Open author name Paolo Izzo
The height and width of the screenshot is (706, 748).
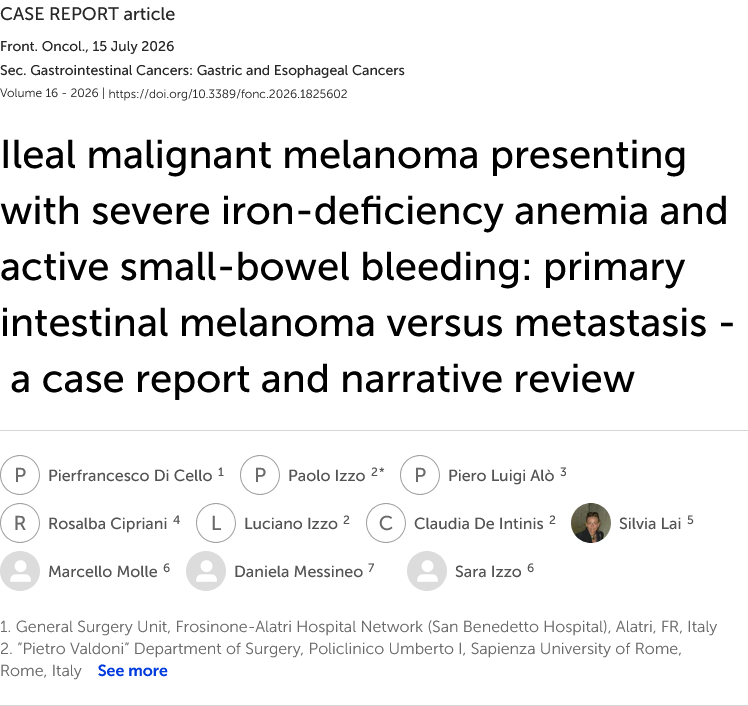(326, 476)
